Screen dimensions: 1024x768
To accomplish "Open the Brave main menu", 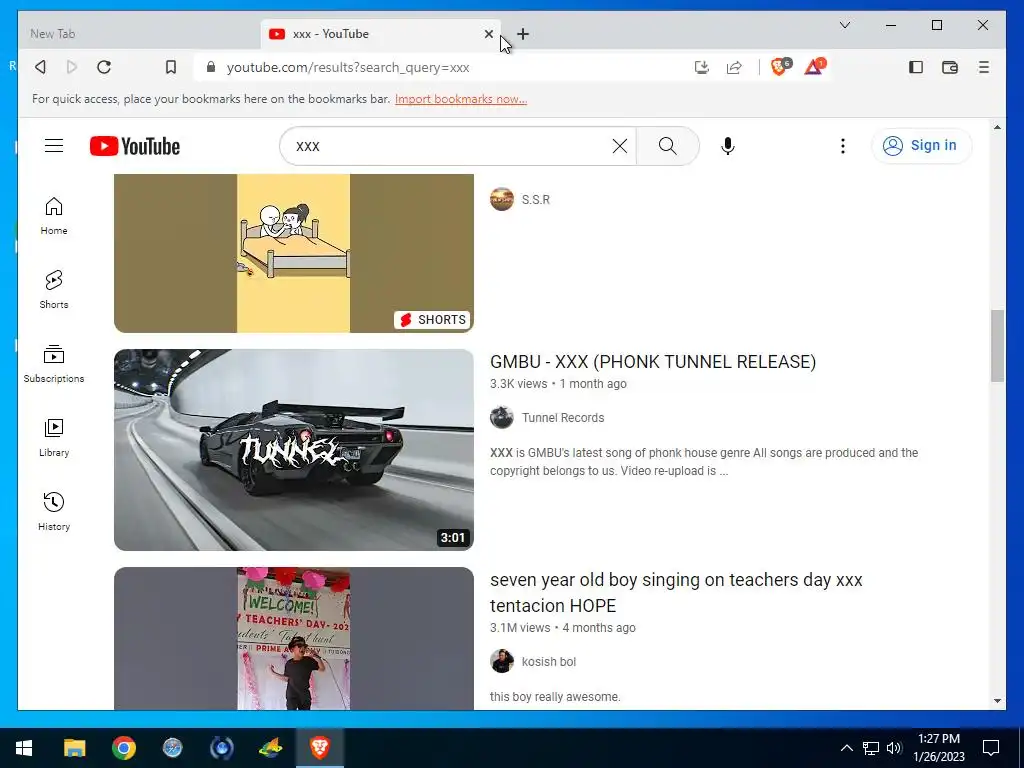I will point(984,67).
